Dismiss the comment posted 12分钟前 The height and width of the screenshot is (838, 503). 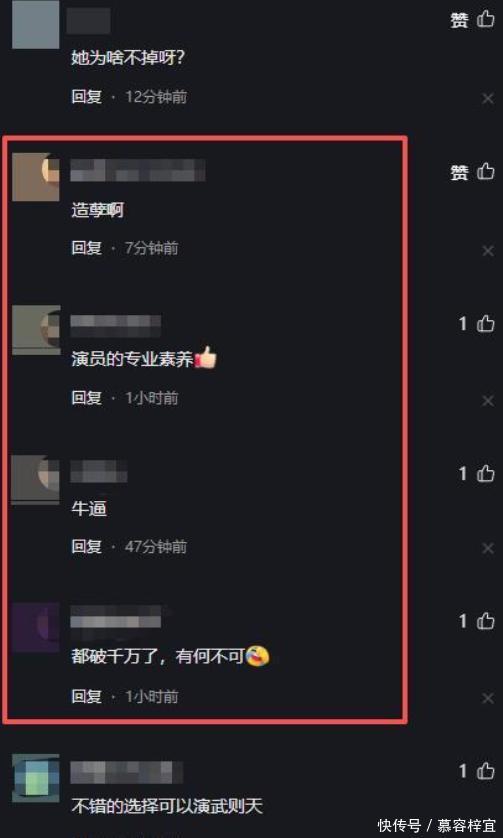coord(487,98)
